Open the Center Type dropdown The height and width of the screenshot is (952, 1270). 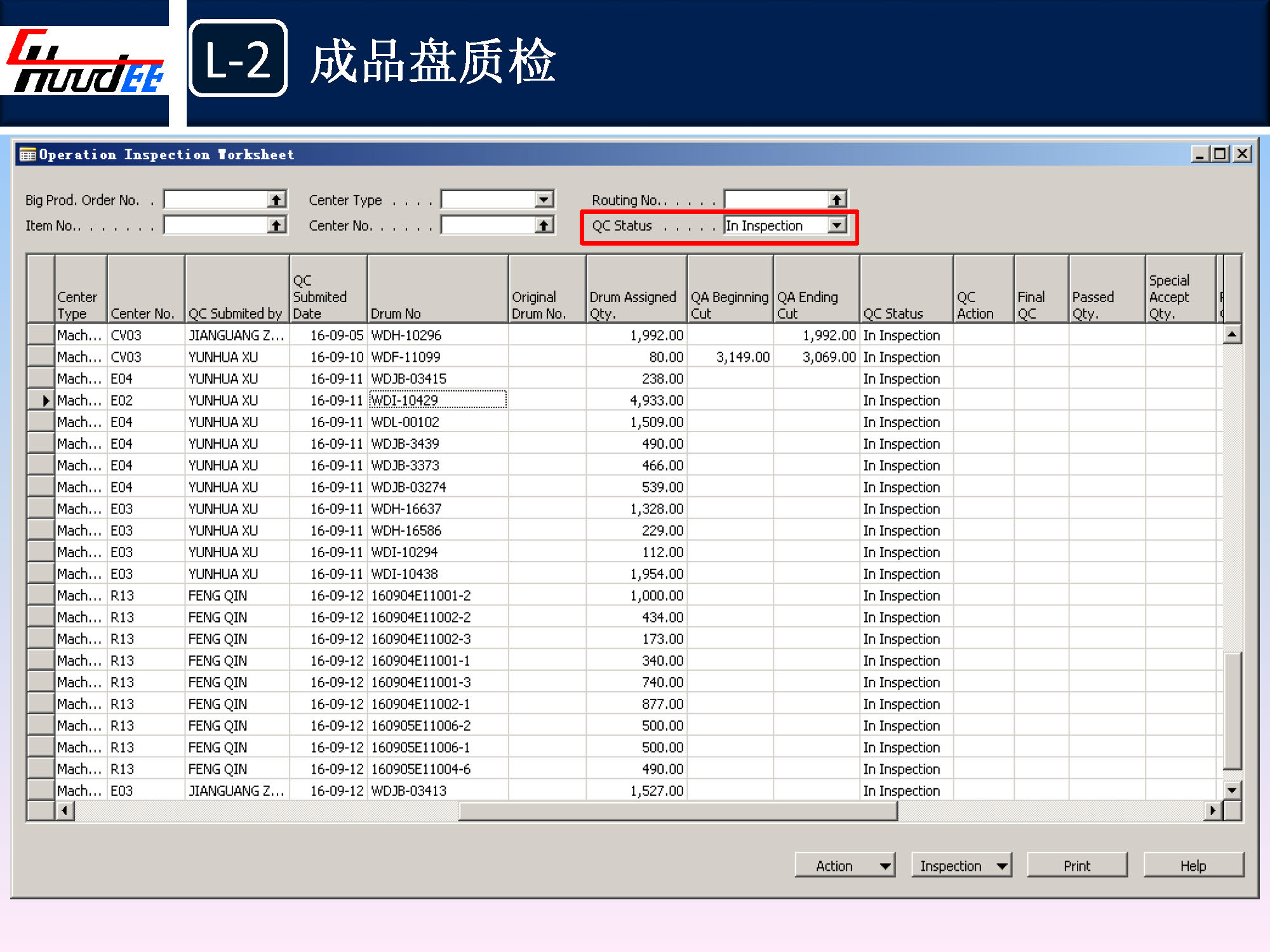pyautogui.click(x=544, y=200)
